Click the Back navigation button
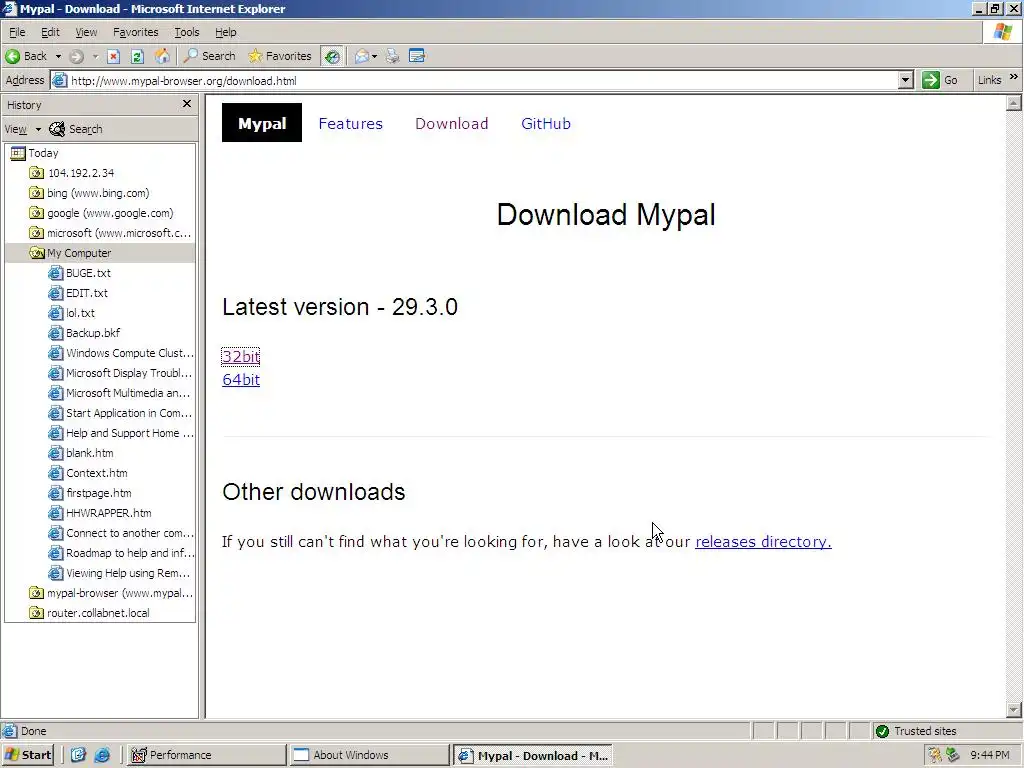The width and height of the screenshot is (1024, 768). coord(26,56)
